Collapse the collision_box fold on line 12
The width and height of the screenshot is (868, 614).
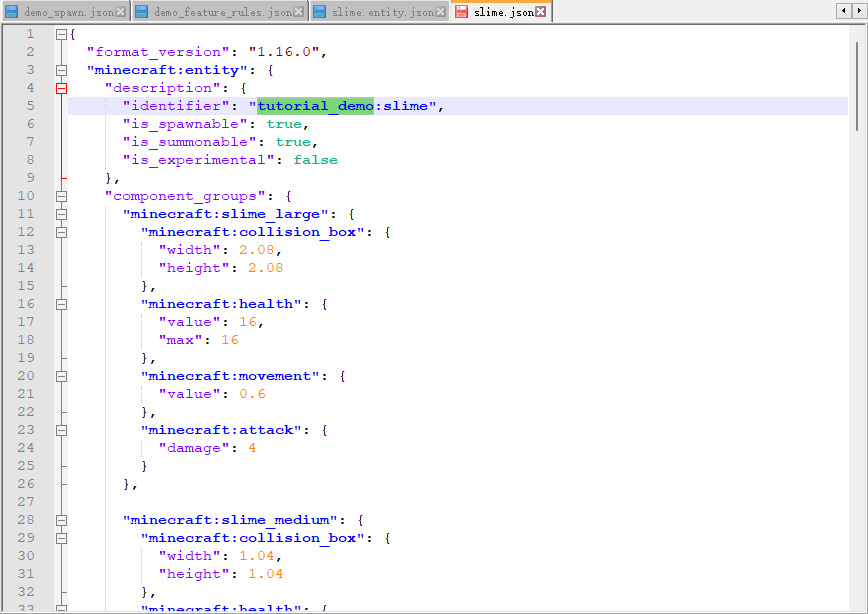(x=61, y=232)
